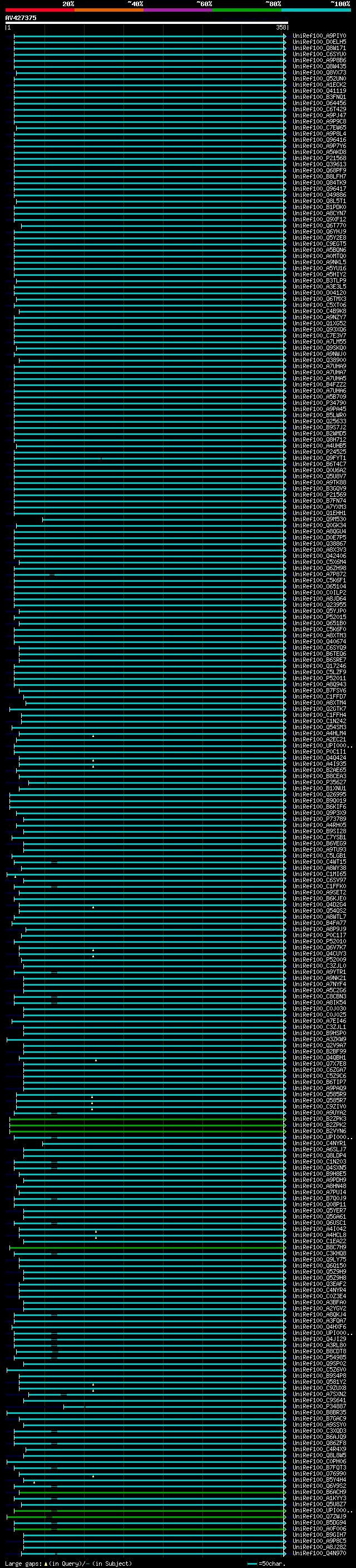Click the UniRef100_P52011 label
The image size is (356, 1568).
(x=319, y=678)
